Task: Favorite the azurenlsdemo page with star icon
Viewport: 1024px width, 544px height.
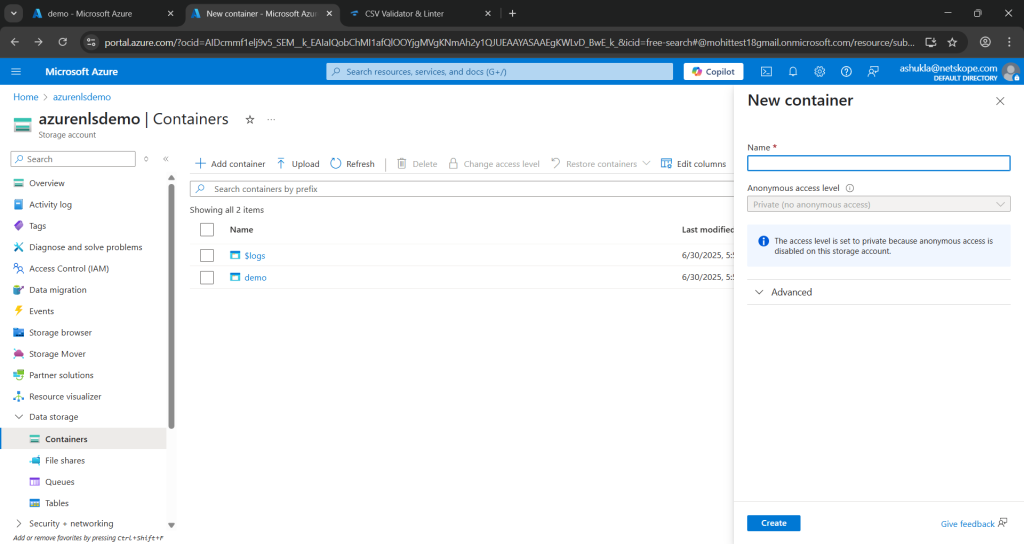Action: click(249, 120)
